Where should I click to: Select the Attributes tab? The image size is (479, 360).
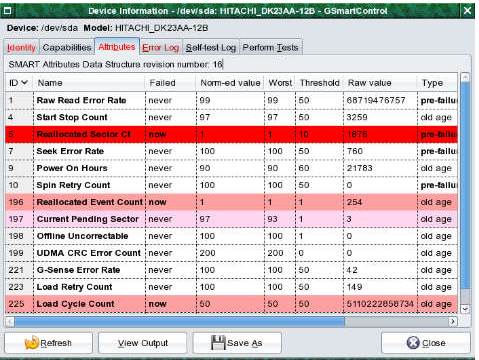tap(117, 47)
